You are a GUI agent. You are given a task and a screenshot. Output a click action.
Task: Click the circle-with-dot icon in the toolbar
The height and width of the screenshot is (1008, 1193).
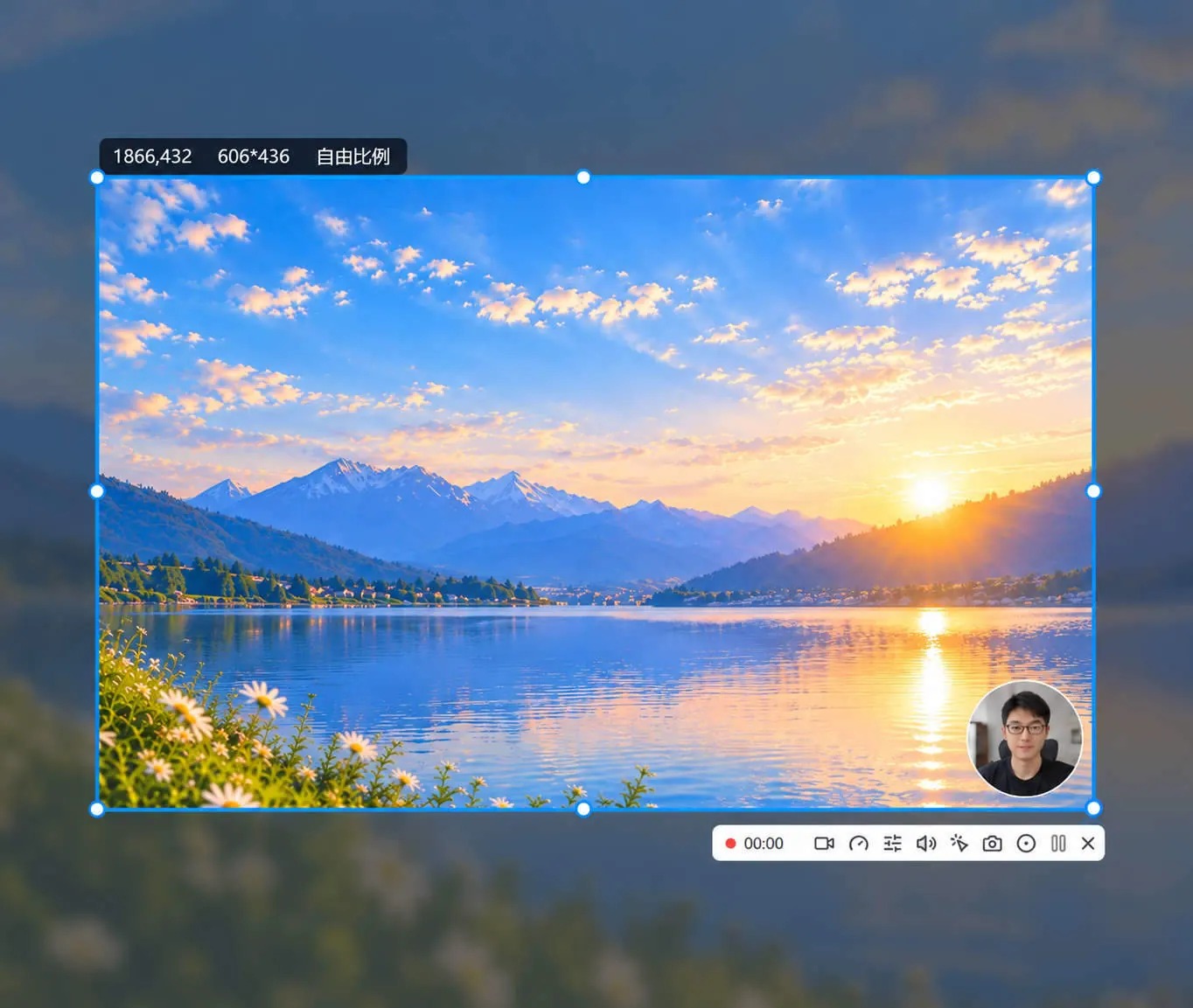tap(1026, 844)
